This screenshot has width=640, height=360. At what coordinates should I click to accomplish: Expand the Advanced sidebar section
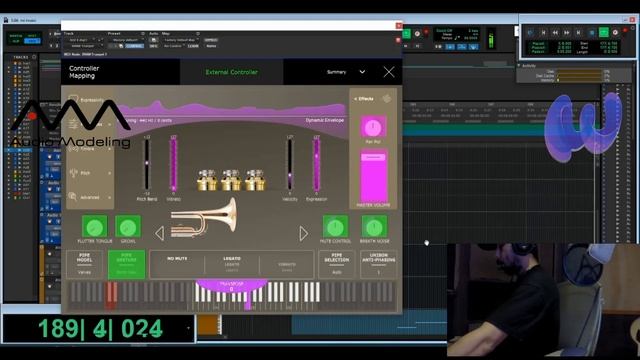(89, 197)
